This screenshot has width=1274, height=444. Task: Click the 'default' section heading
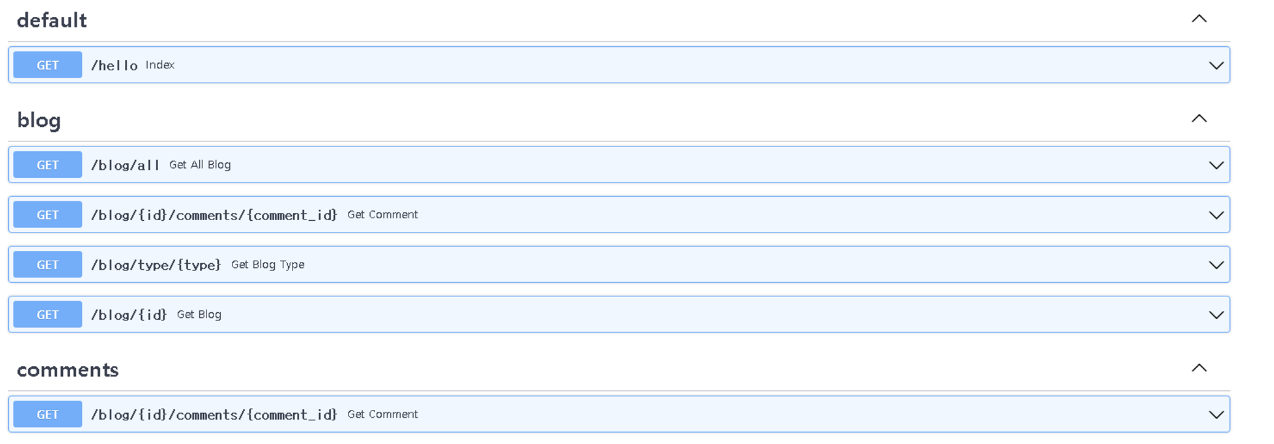(x=52, y=20)
